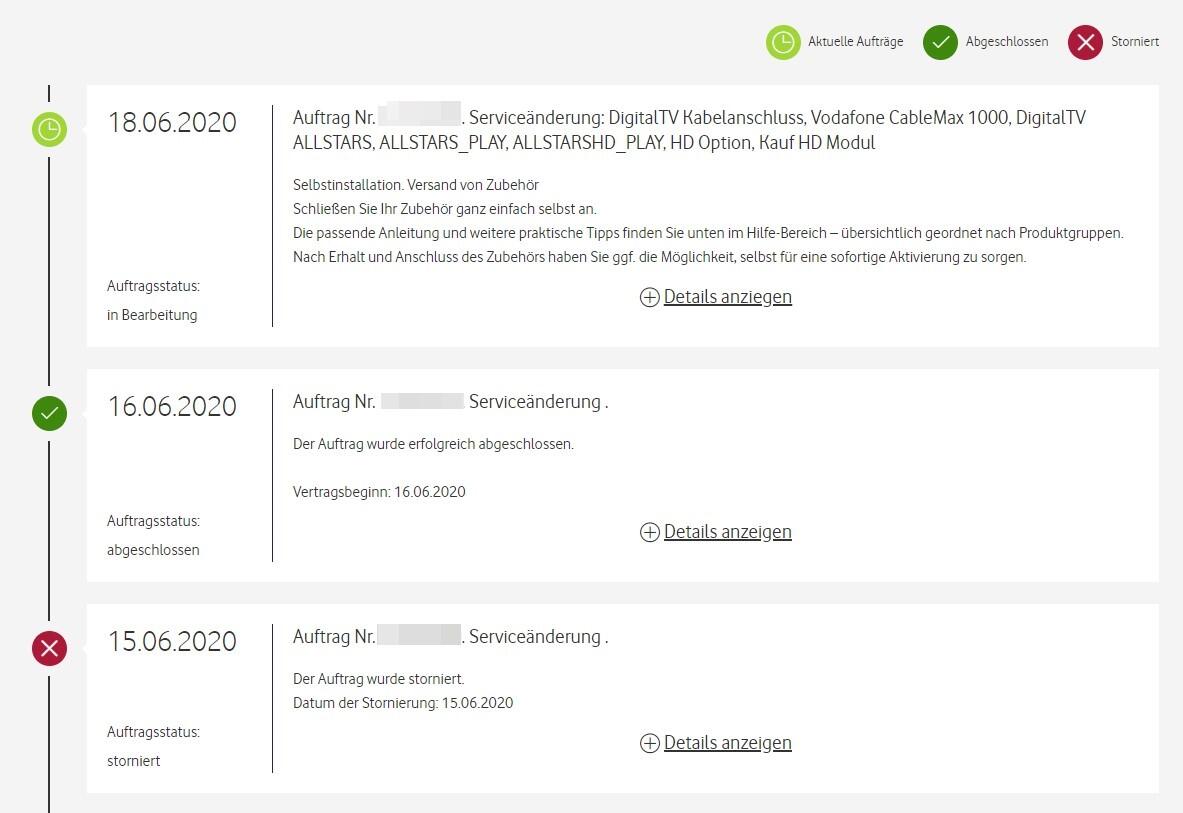This screenshot has width=1183, height=813.
Task: Open 'Details anzeigen' for the in-progress order
Action: point(727,297)
